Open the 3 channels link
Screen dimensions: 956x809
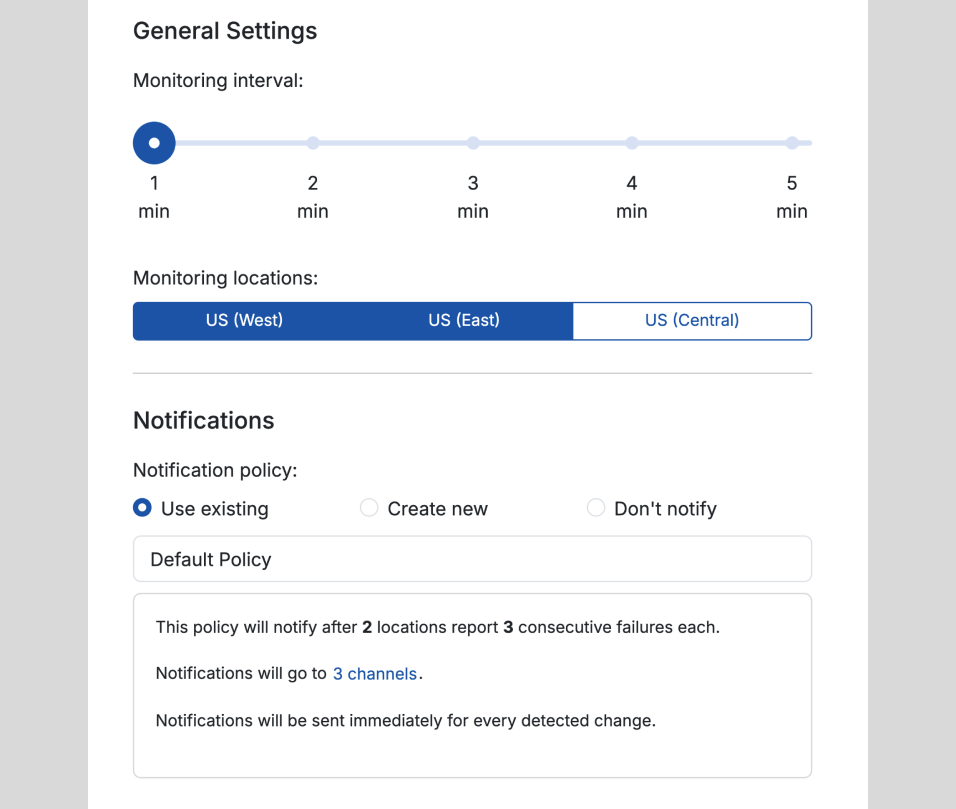tap(374, 674)
